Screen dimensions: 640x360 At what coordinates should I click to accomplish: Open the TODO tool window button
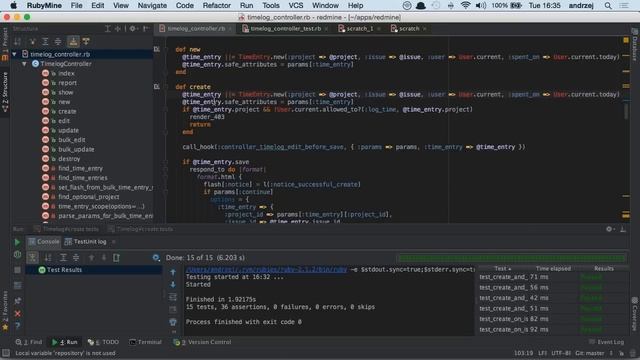coord(104,342)
